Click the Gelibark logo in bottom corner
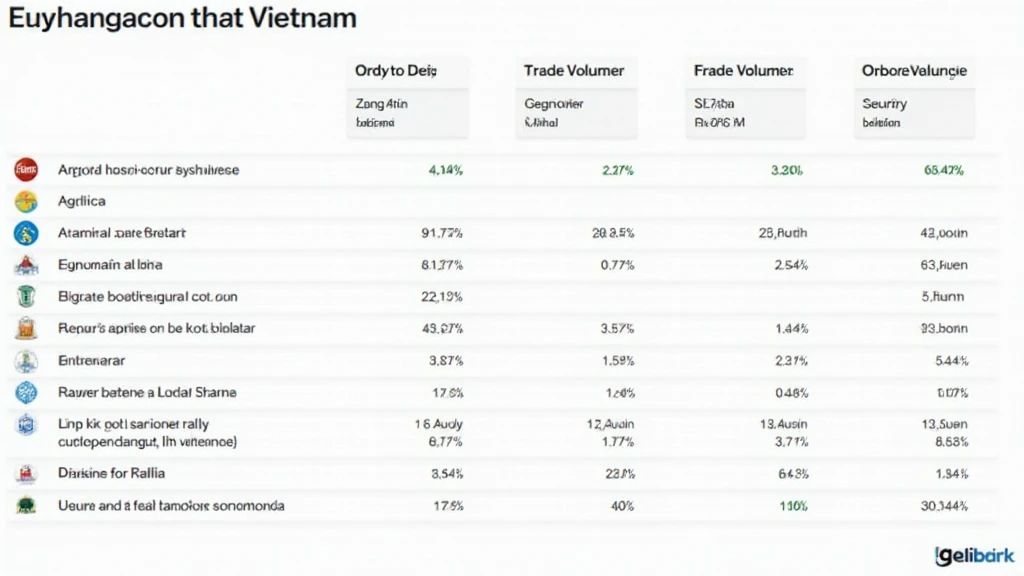1024x576 pixels. click(974, 555)
